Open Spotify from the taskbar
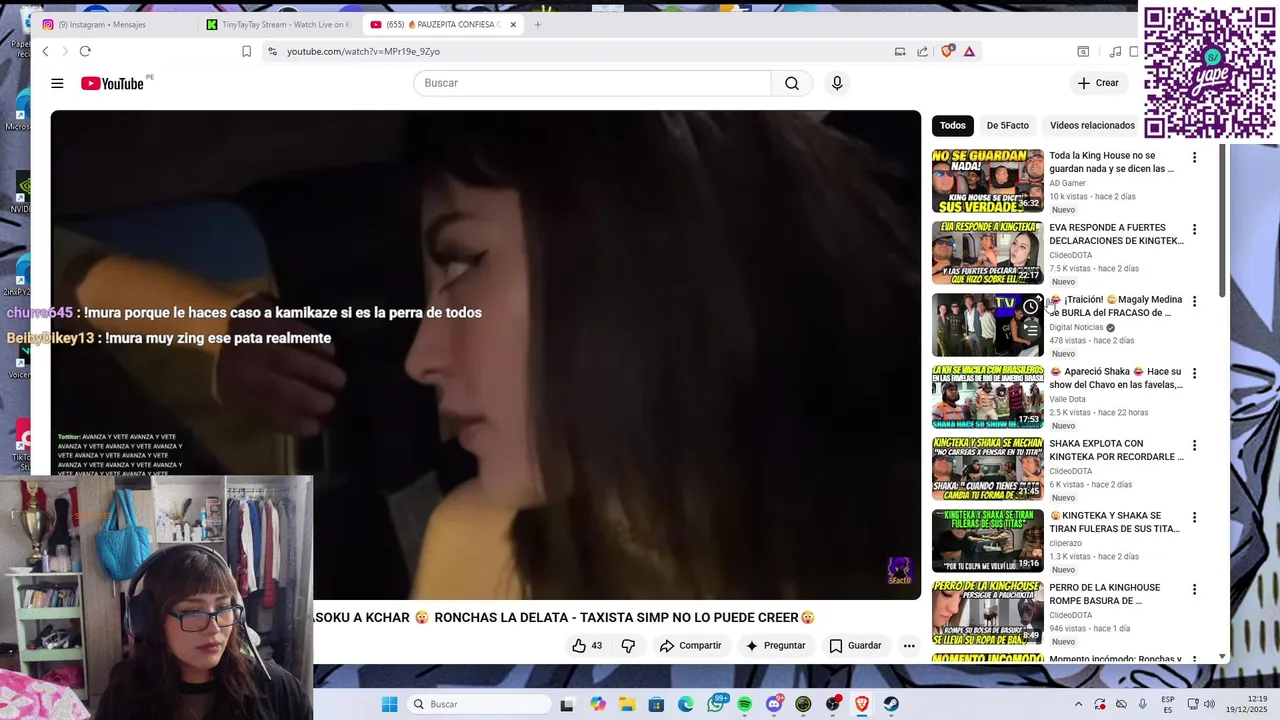Viewport: 1280px width, 720px height. pyautogui.click(x=745, y=704)
